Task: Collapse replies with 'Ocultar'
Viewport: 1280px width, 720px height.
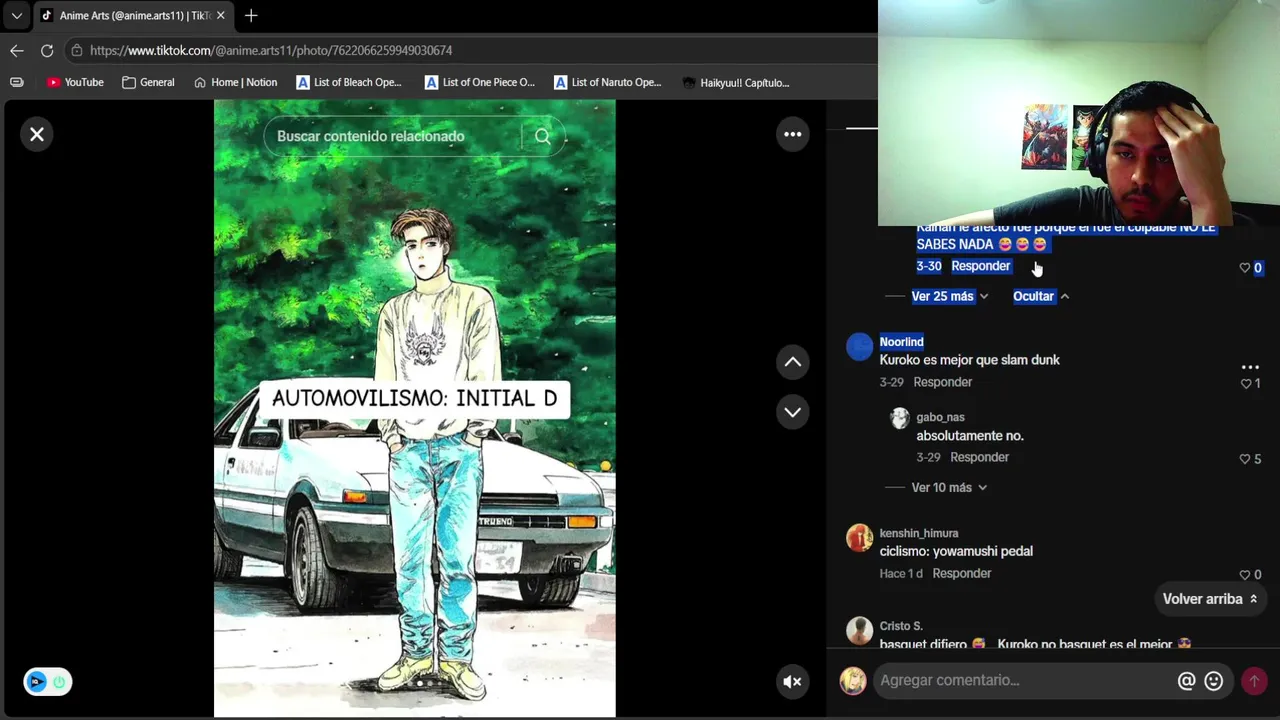Action: click(x=1041, y=296)
